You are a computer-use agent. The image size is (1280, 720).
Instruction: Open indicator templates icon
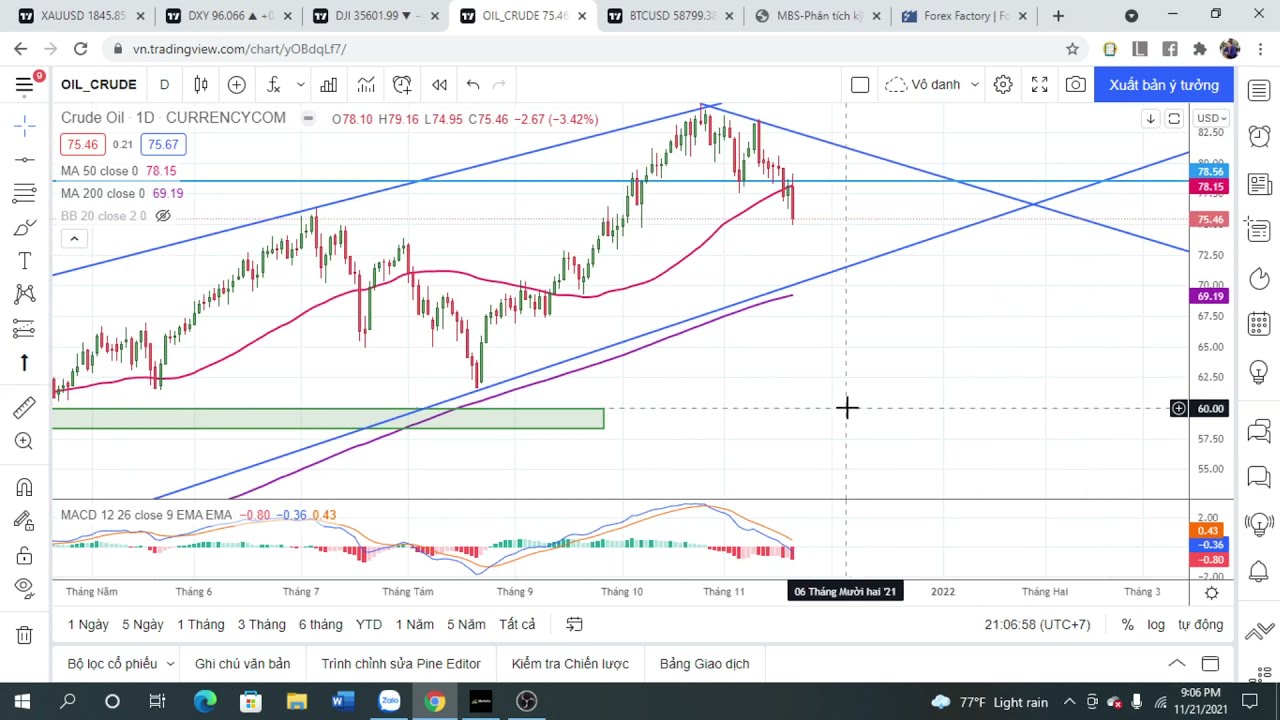pos(366,85)
